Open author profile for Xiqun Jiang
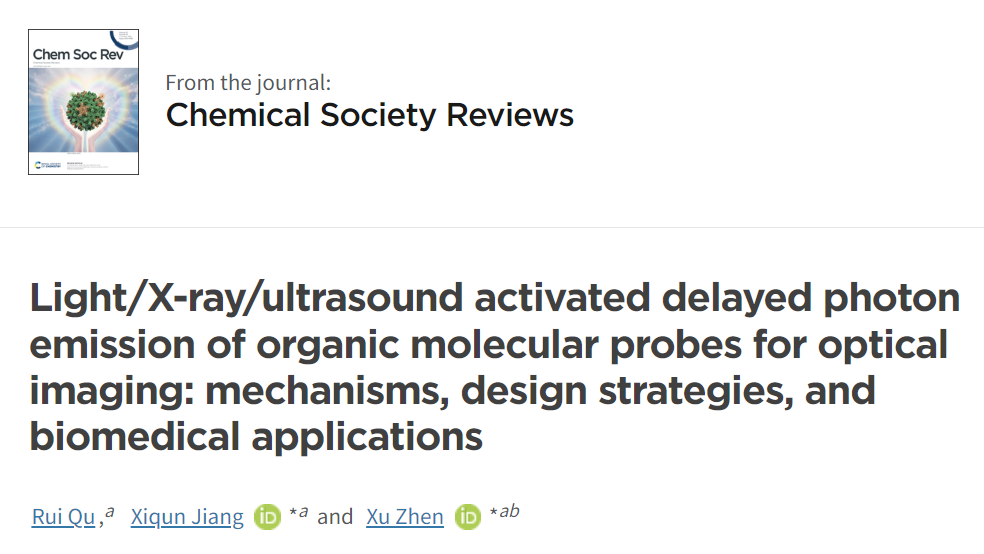The height and width of the screenshot is (554, 984). pos(187,517)
